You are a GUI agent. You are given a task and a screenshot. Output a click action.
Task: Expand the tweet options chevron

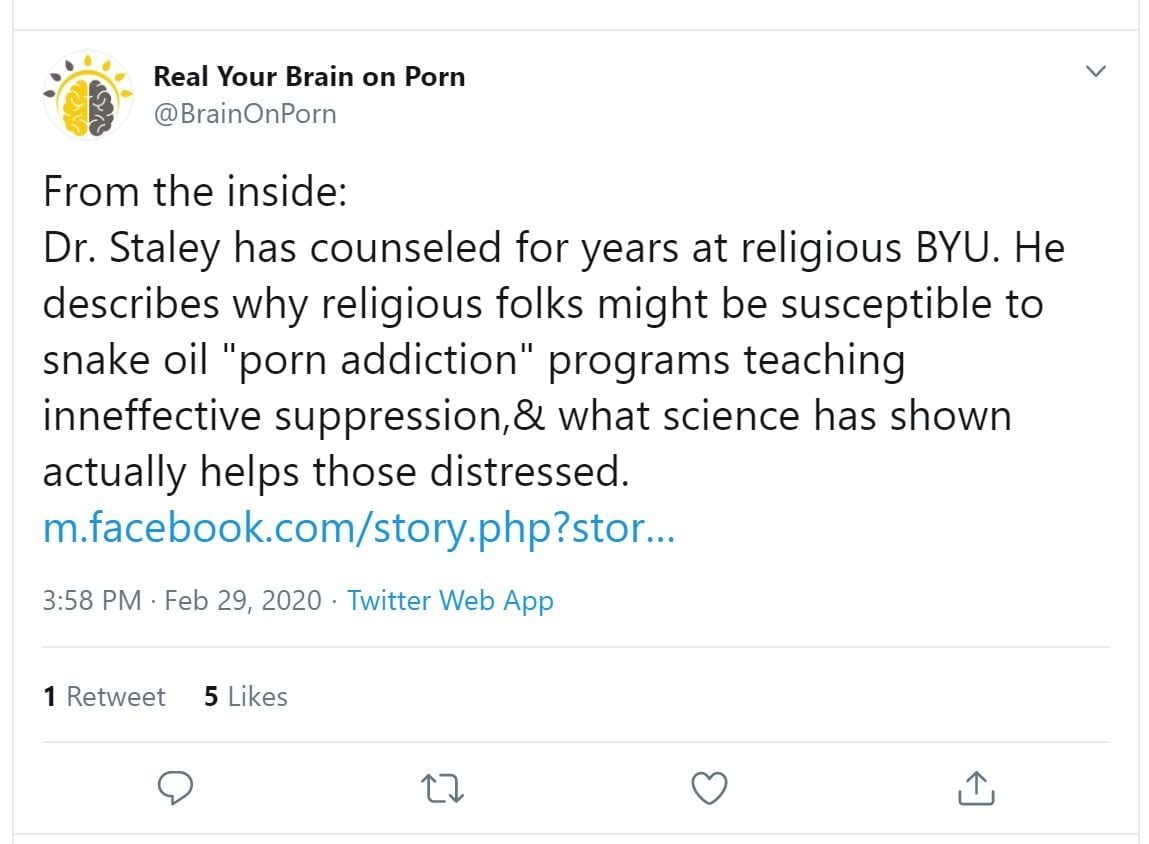(x=1096, y=71)
